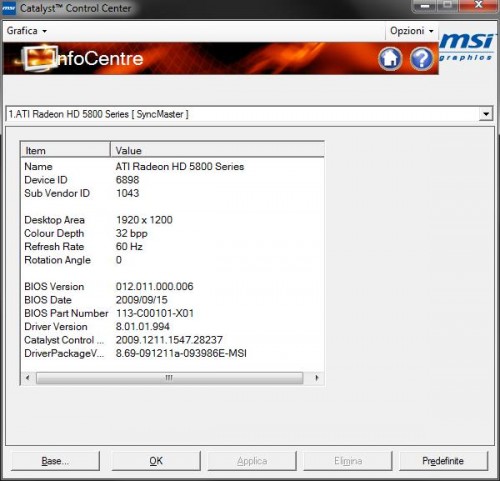Minimize the Catalyst Control Center window

(425, 6)
